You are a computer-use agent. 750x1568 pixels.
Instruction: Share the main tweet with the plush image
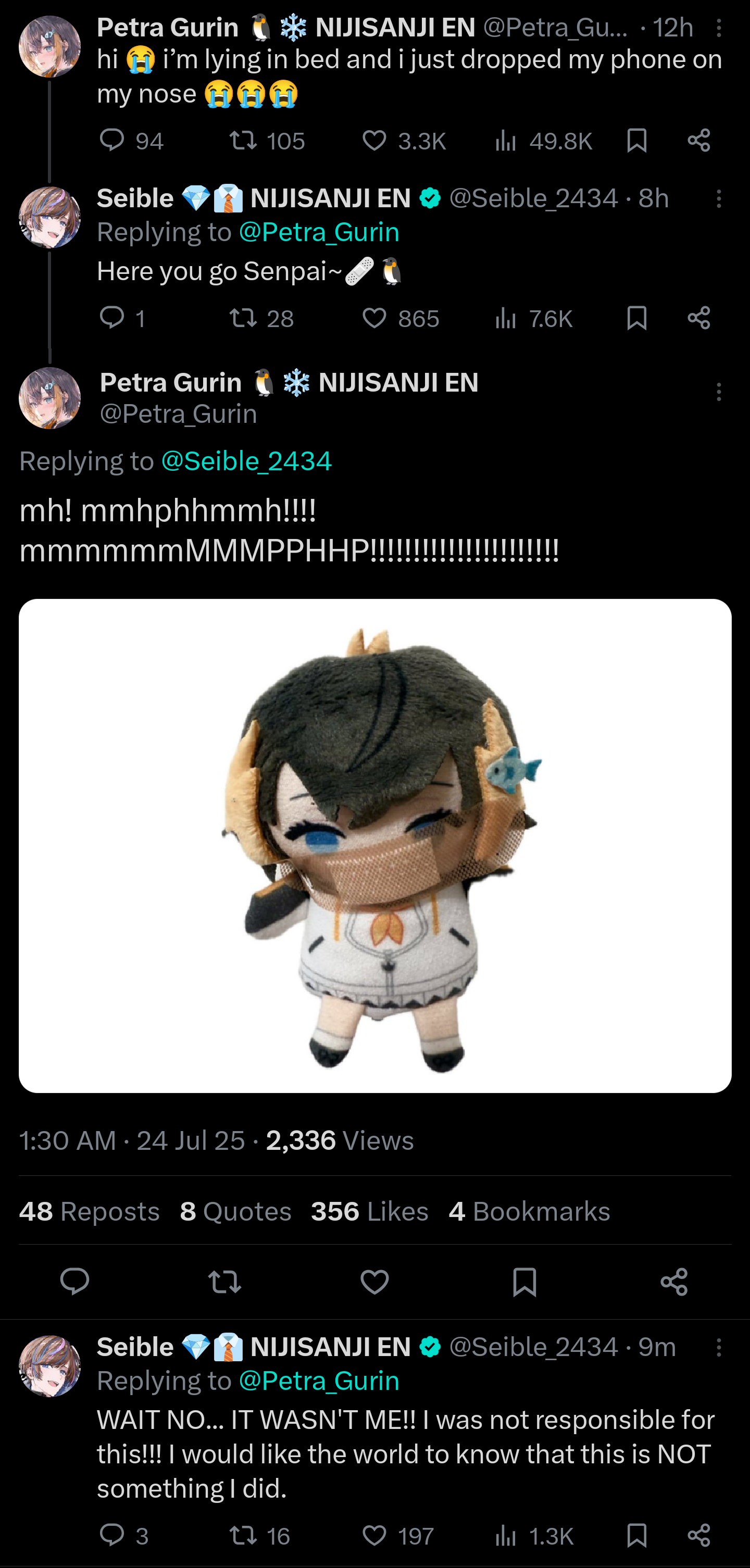point(674,1282)
